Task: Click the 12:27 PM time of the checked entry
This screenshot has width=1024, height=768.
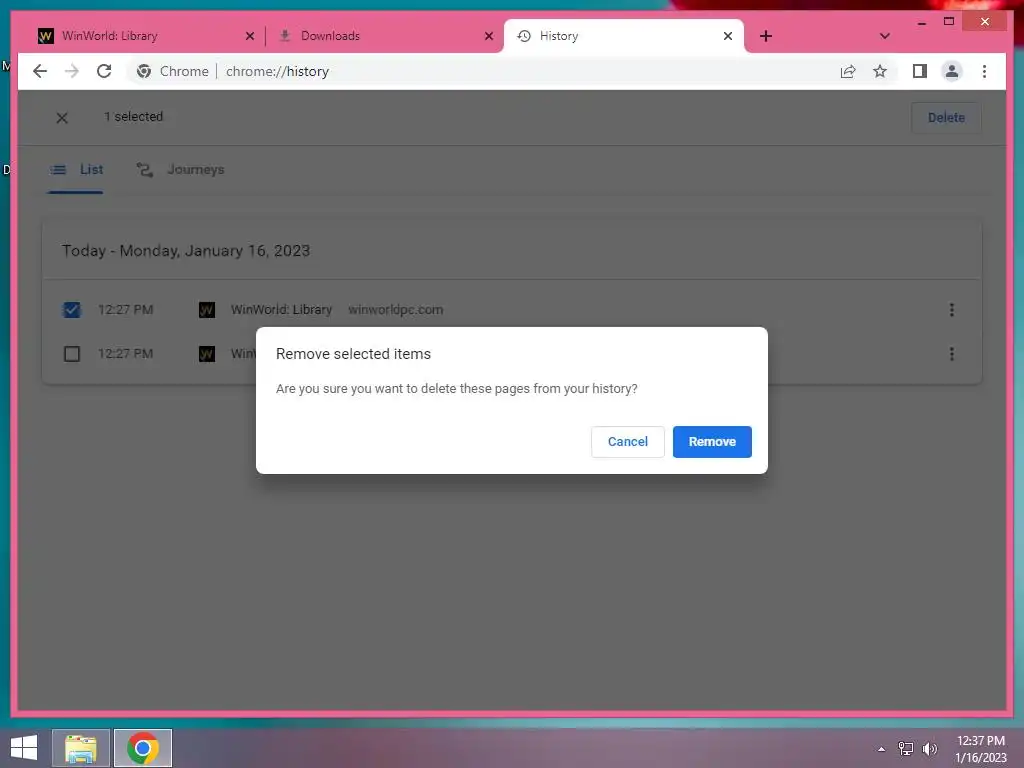Action: tap(125, 310)
